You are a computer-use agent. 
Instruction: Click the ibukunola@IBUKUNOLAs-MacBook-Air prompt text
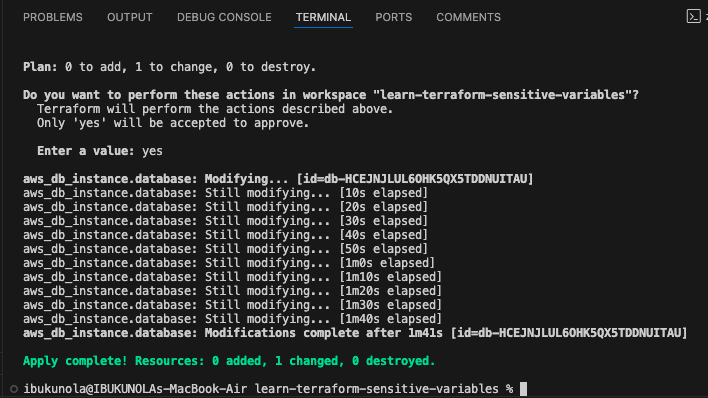click(135, 389)
